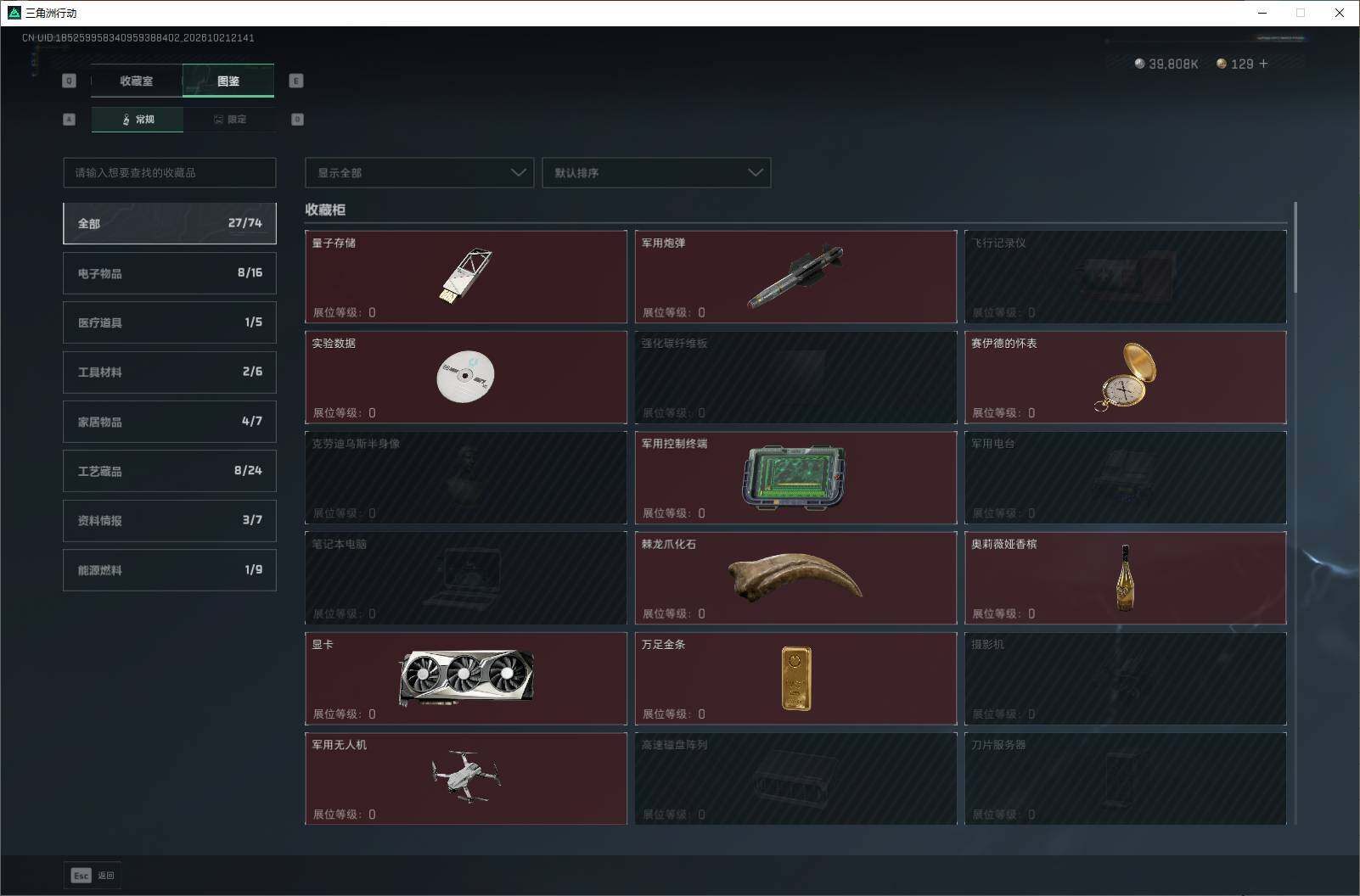This screenshot has width=1360, height=896.
Task: Select the locked 高速磁盘阵列 card
Action: pos(795,778)
